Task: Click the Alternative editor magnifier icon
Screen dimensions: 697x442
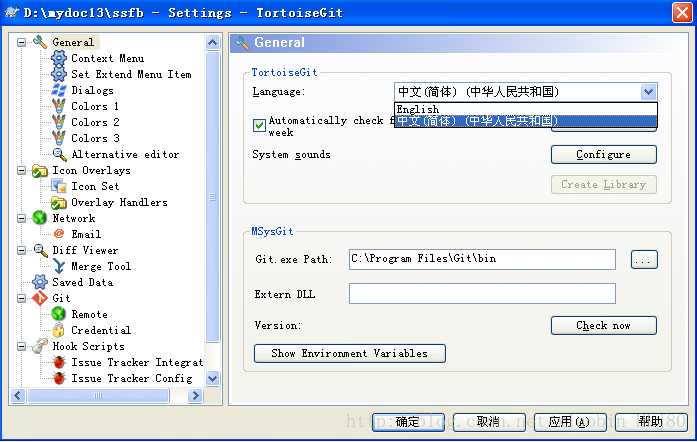Action: (x=59, y=154)
